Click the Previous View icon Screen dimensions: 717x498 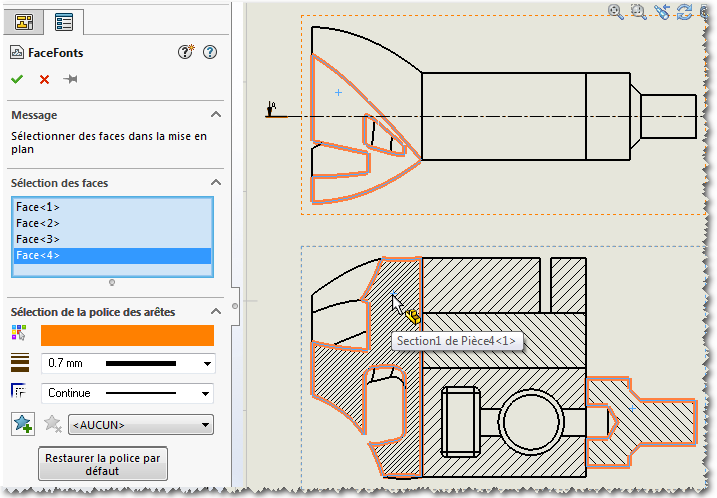click(662, 12)
